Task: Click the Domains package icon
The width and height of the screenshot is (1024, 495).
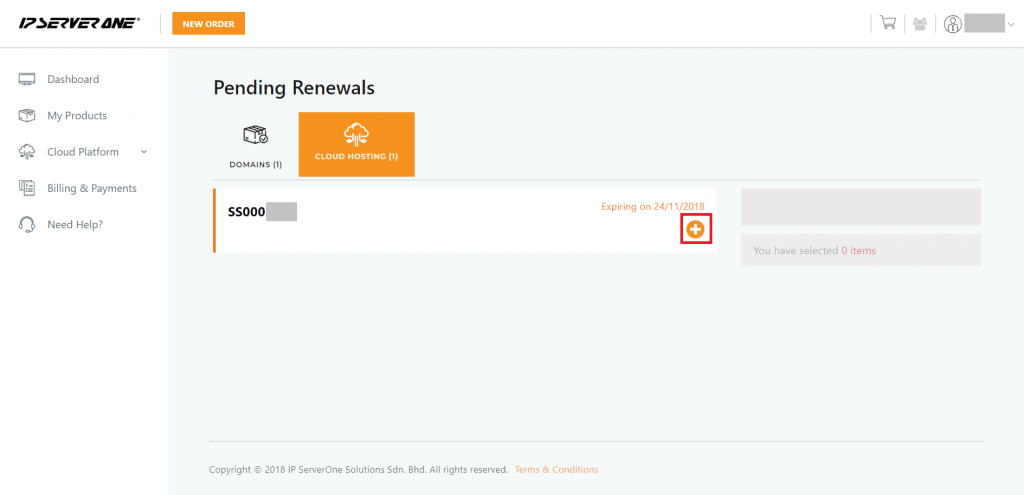Action: click(255, 135)
